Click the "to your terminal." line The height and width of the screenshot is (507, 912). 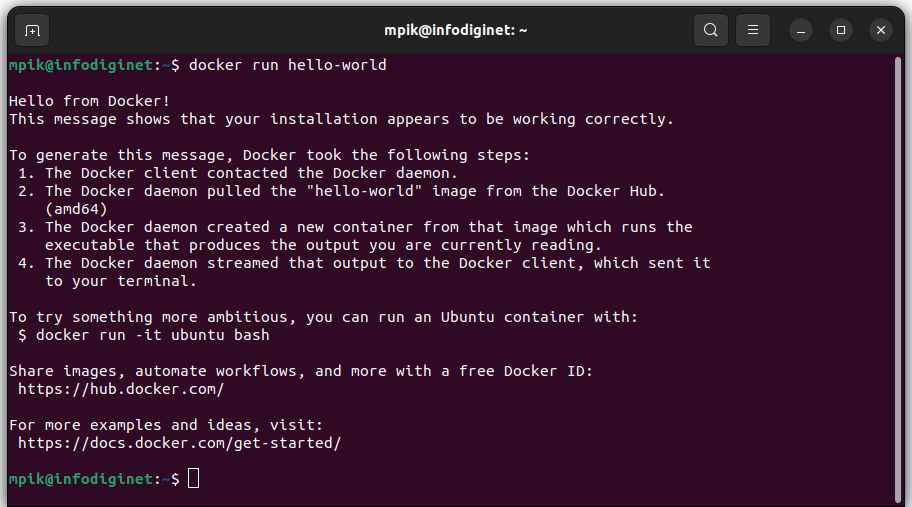[x=121, y=281]
